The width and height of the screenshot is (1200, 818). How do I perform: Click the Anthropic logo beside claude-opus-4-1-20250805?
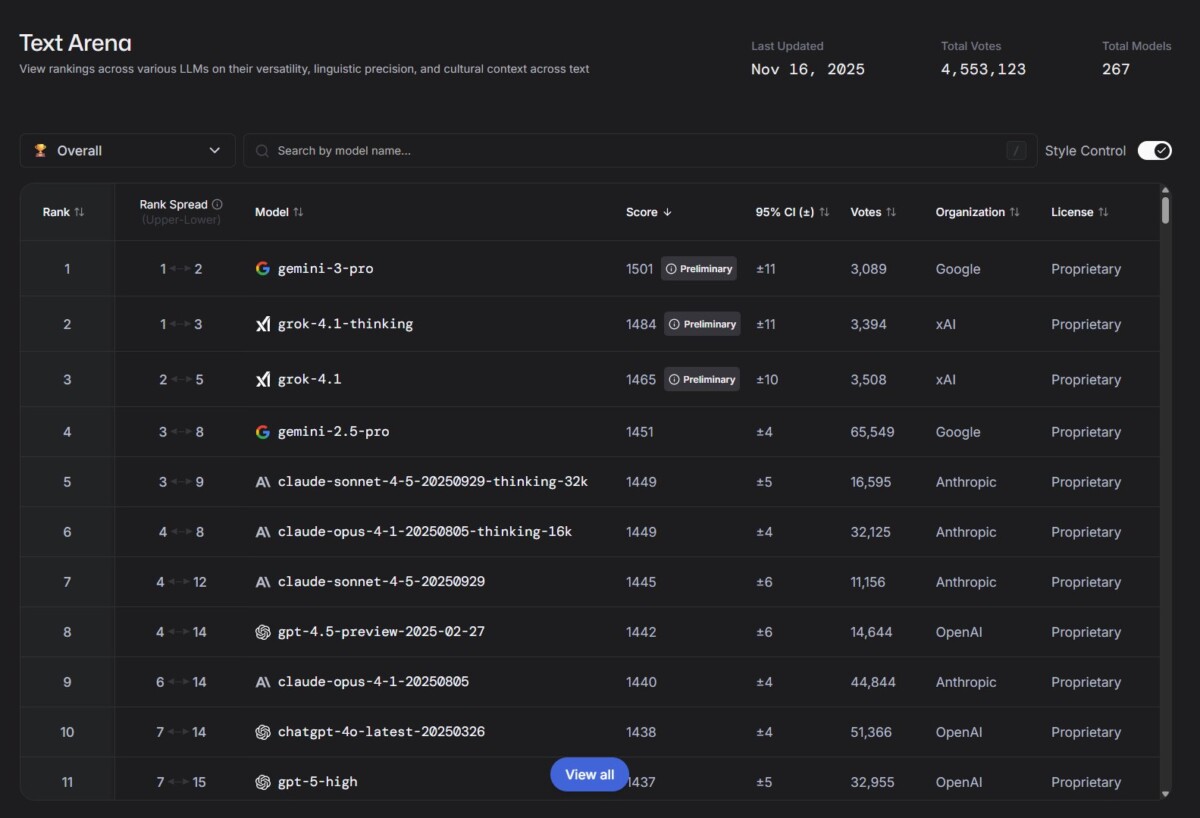point(263,682)
